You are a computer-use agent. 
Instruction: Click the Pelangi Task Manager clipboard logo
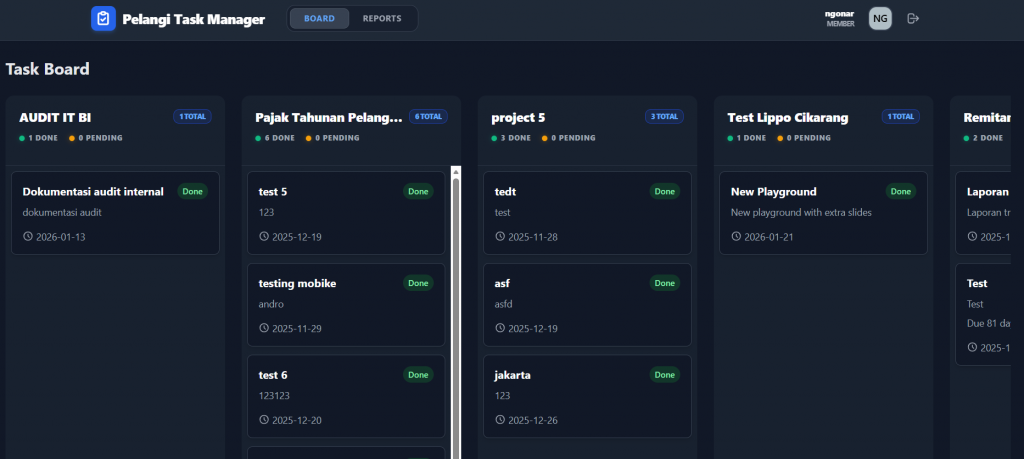[x=103, y=19]
